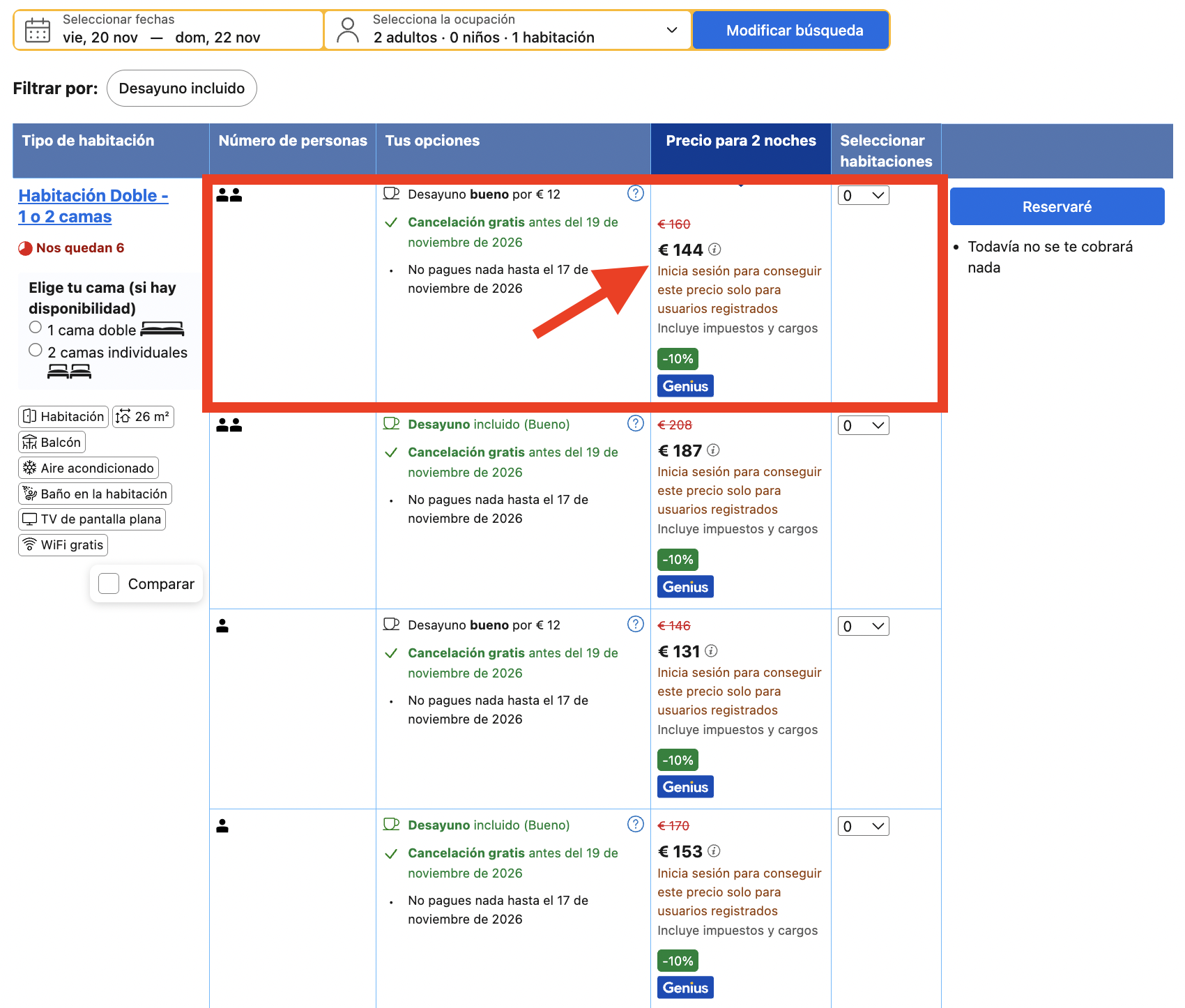
Task: Click the 26 m² room size tag
Action: tap(143, 416)
